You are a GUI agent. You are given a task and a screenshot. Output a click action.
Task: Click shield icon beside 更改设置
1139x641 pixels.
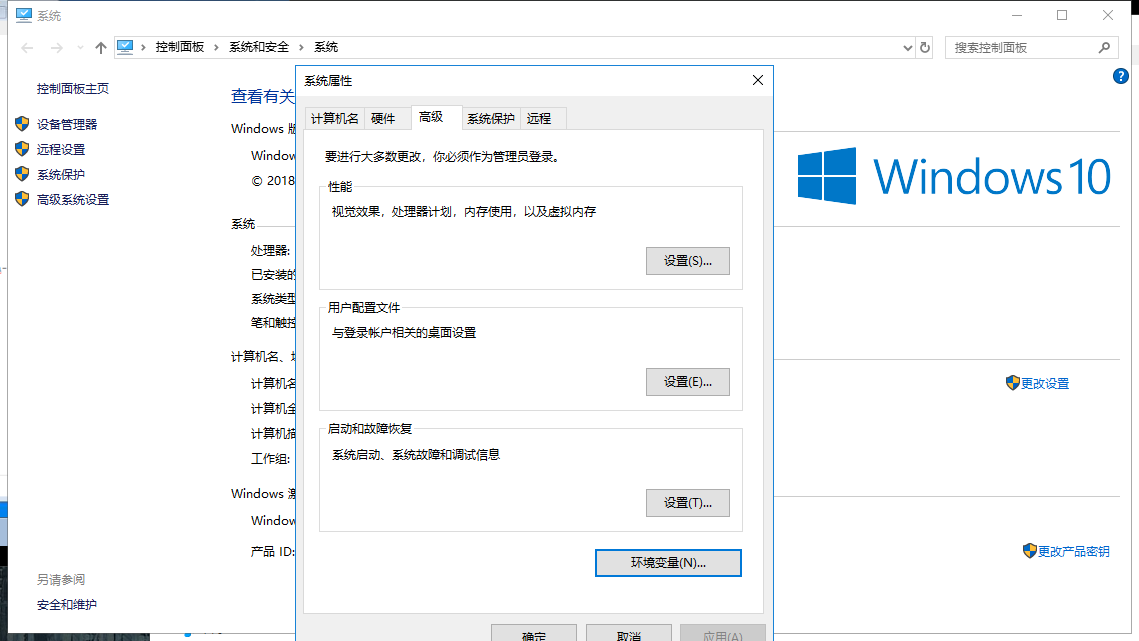point(1013,383)
